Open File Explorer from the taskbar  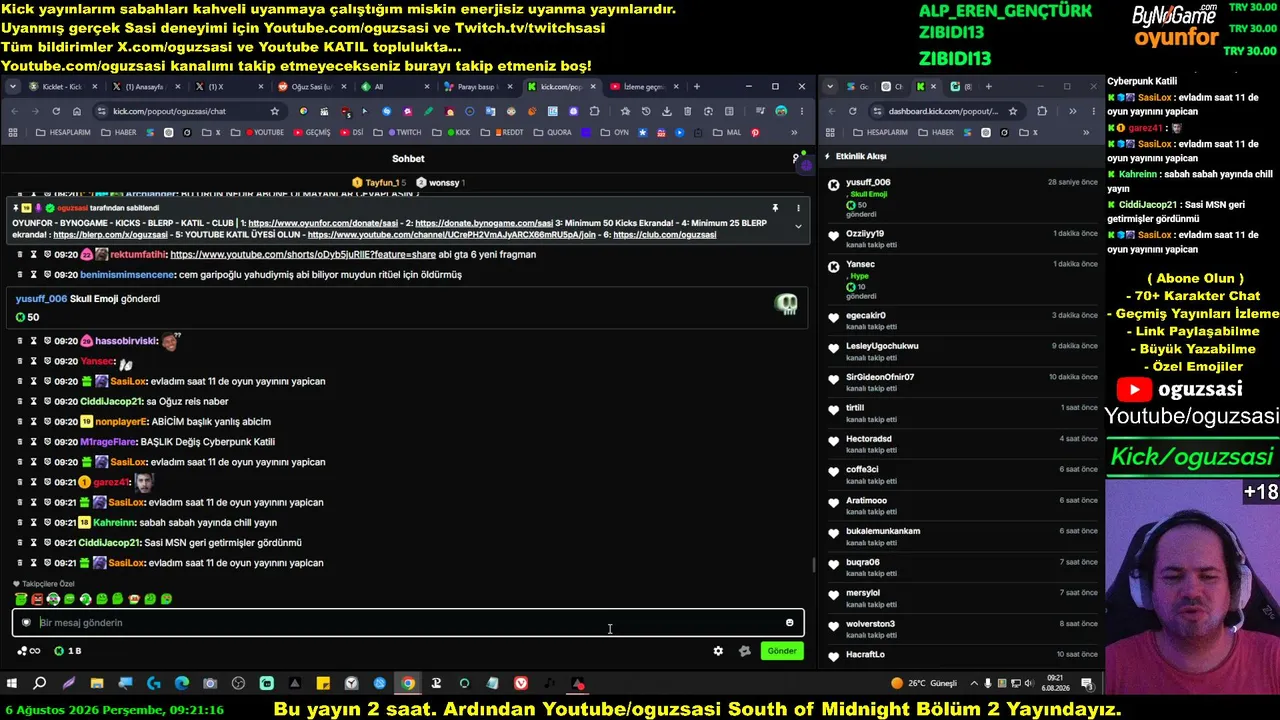coord(97,684)
